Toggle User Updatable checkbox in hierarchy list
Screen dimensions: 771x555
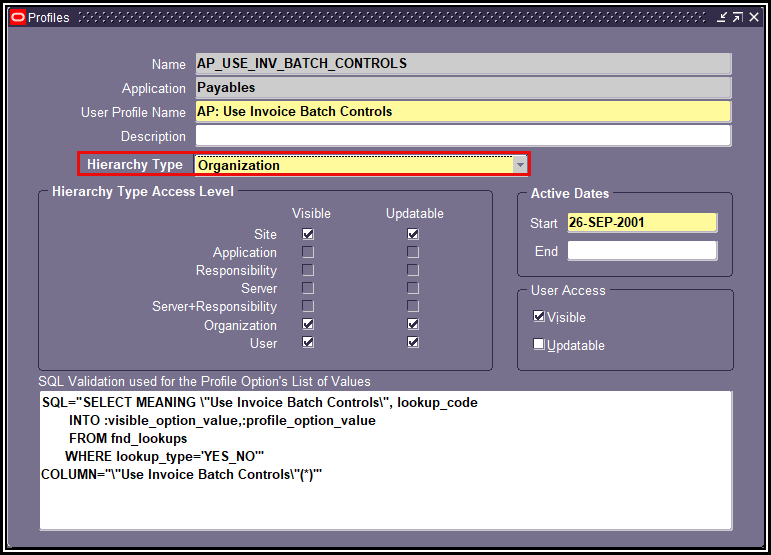coord(413,342)
